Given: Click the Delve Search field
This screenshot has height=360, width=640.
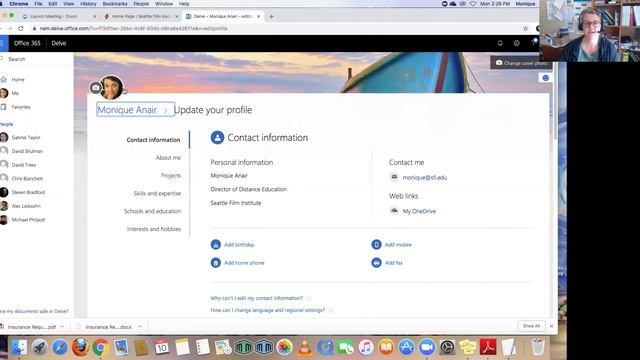Looking at the screenshot, I should 37,59.
